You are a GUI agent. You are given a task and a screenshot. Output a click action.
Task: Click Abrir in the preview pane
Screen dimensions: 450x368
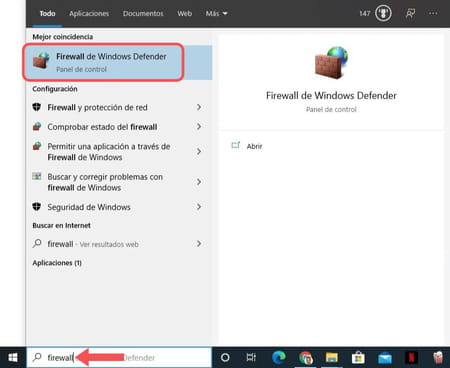[x=254, y=146]
